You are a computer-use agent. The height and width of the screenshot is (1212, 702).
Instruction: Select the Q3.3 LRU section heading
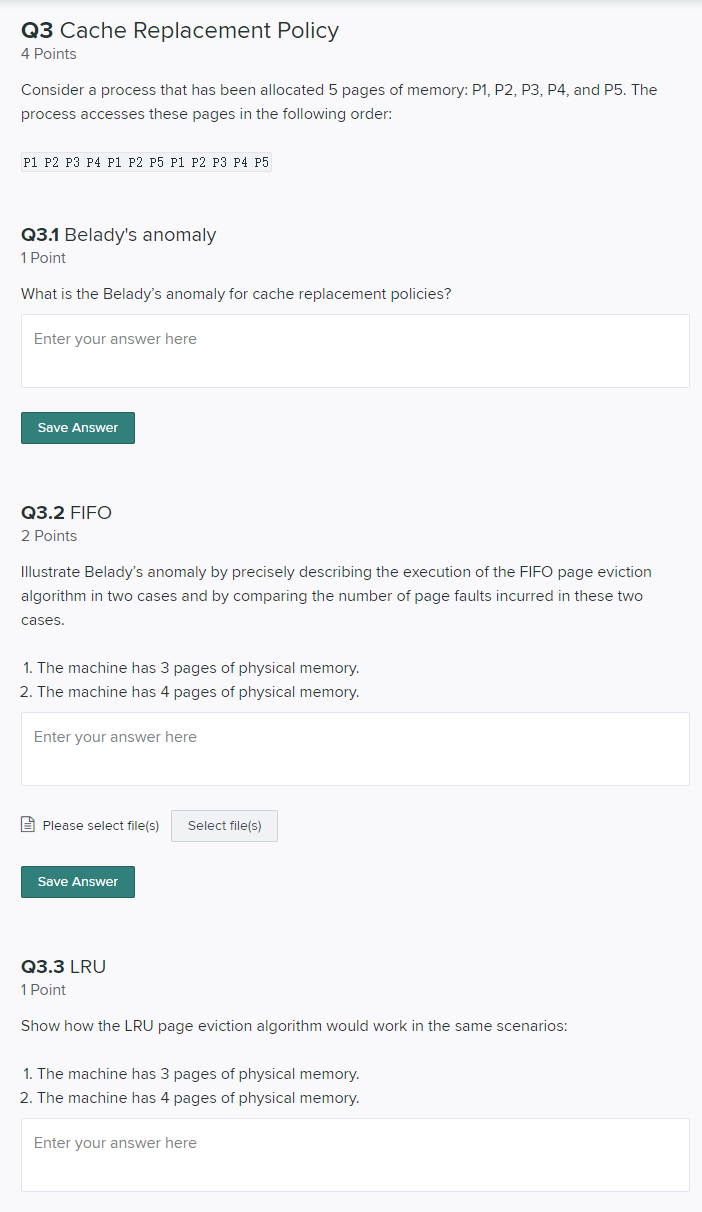pos(64,966)
